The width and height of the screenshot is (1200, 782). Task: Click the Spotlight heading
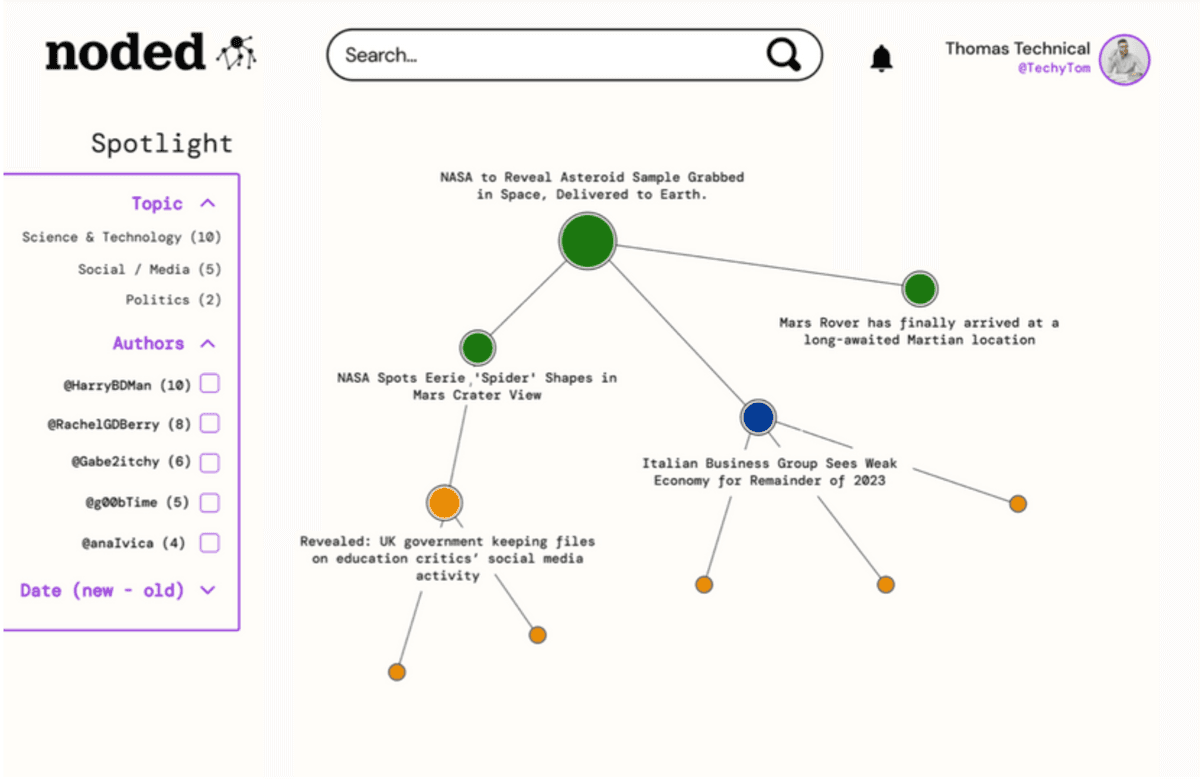162,143
